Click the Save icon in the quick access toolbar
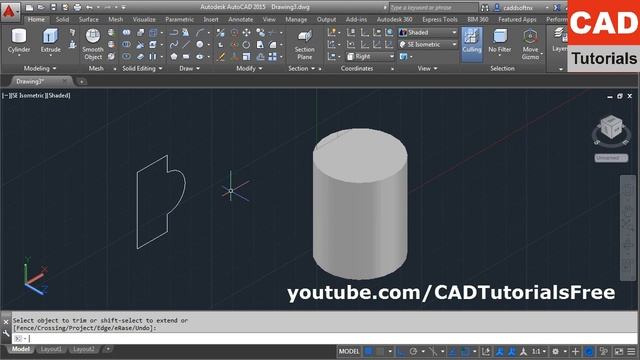Viewport: 640px width, 360px height. pyautogui.click(x=53, y=7)
